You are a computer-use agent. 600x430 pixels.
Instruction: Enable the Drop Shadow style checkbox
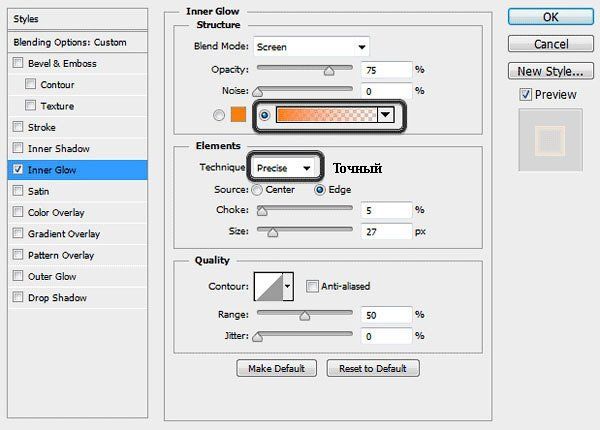pyautogui.click(x=18, y=297)
